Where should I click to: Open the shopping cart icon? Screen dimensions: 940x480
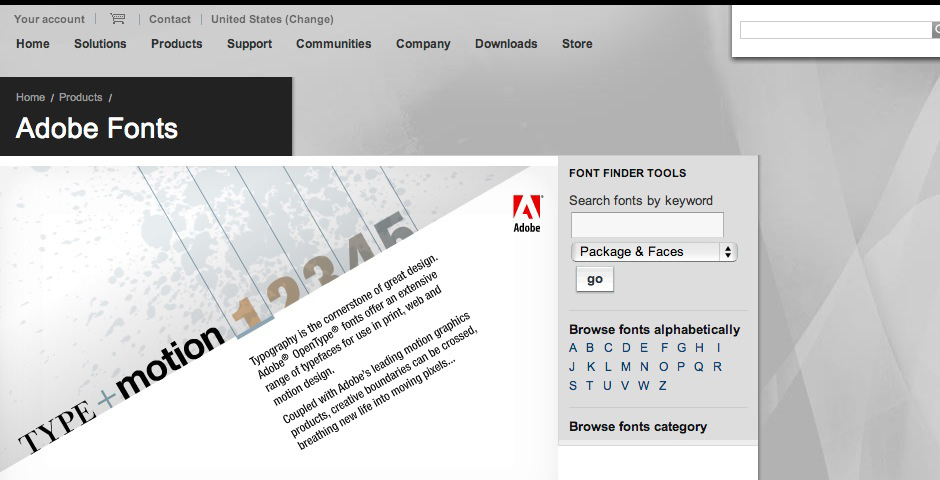pos(118,19)
